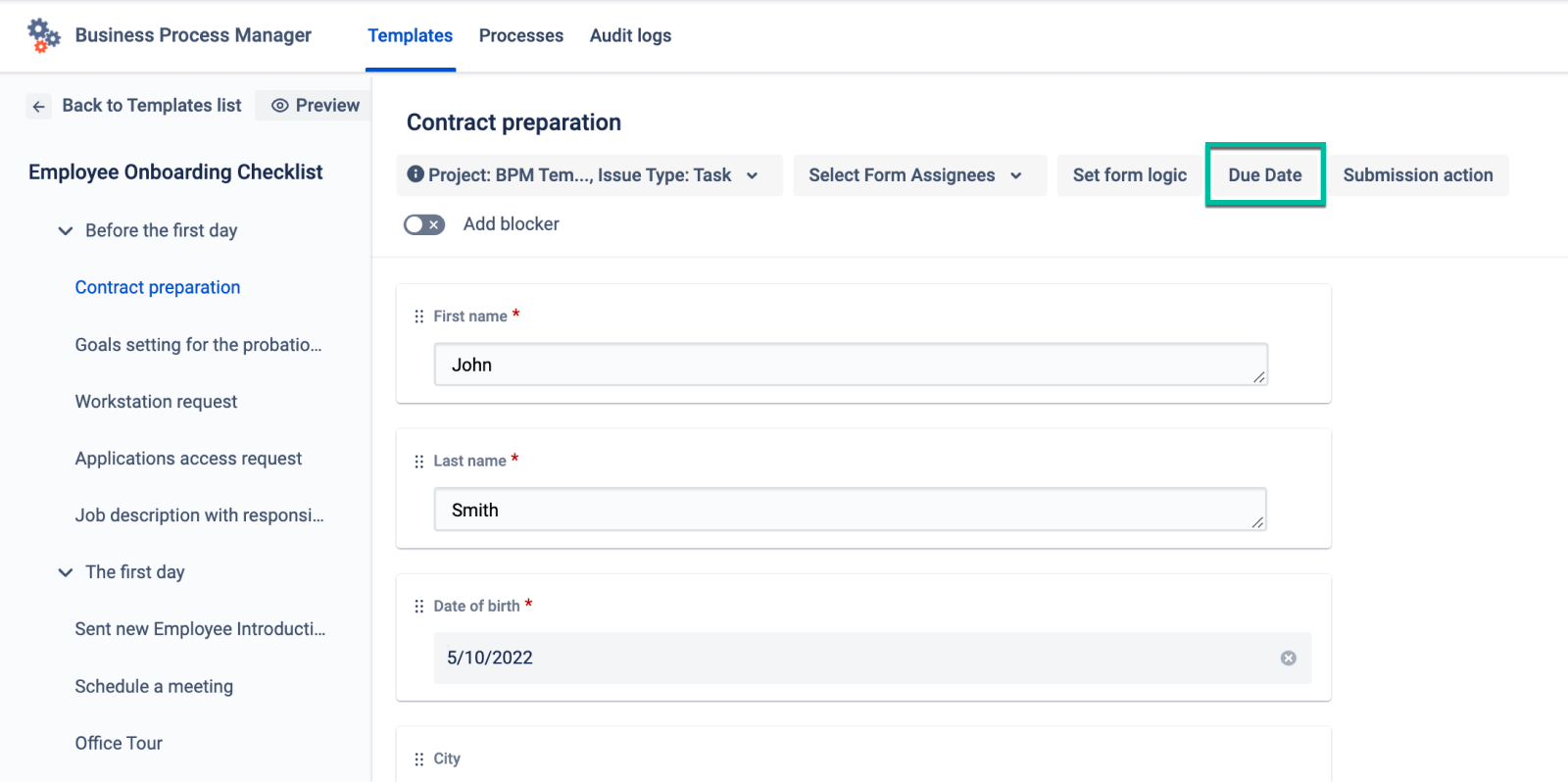Viewport: 1568px width, 782px height.
Task: Collapse the Before the first day section
Action: (66, 231)
